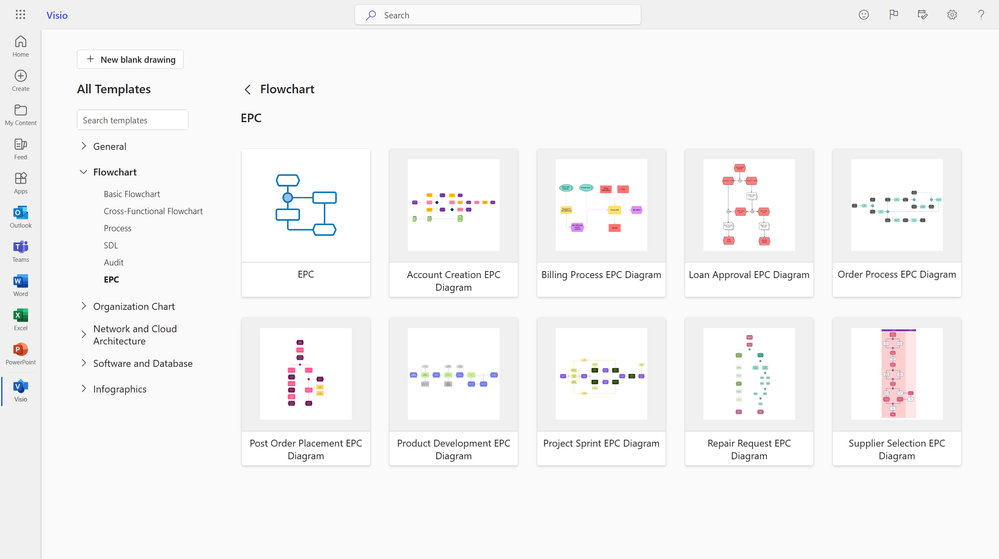Select Cross-Functional Flowchart subcategory

[153, 211]
